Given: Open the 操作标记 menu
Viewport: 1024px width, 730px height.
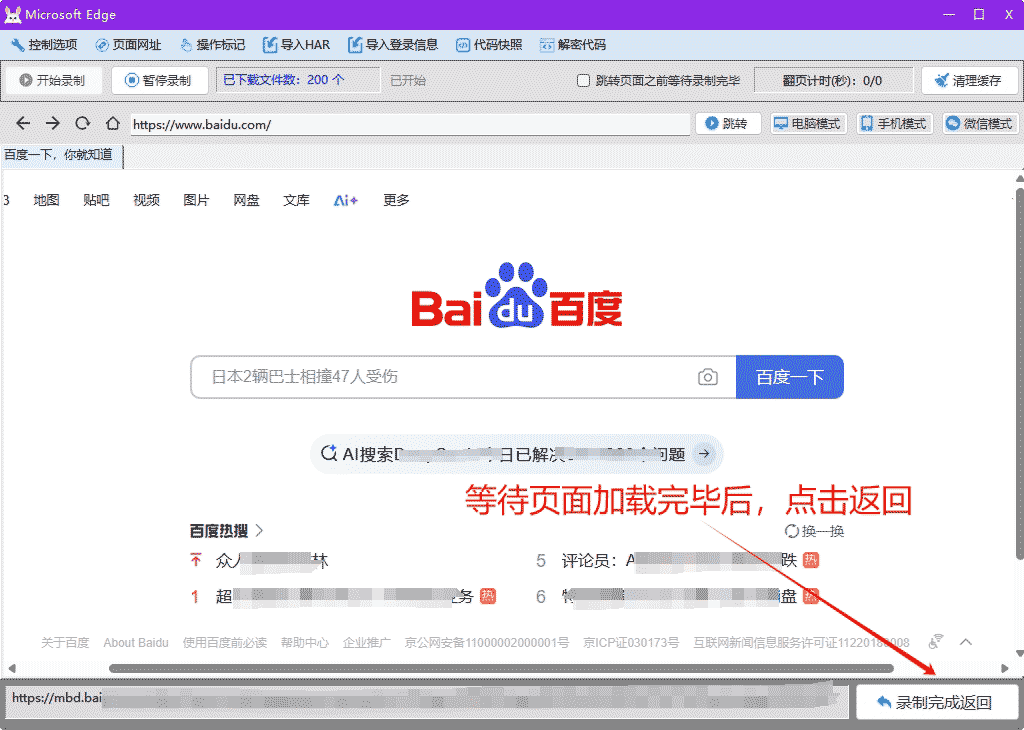Looking at the screenshot, I should tap(213, 45).
